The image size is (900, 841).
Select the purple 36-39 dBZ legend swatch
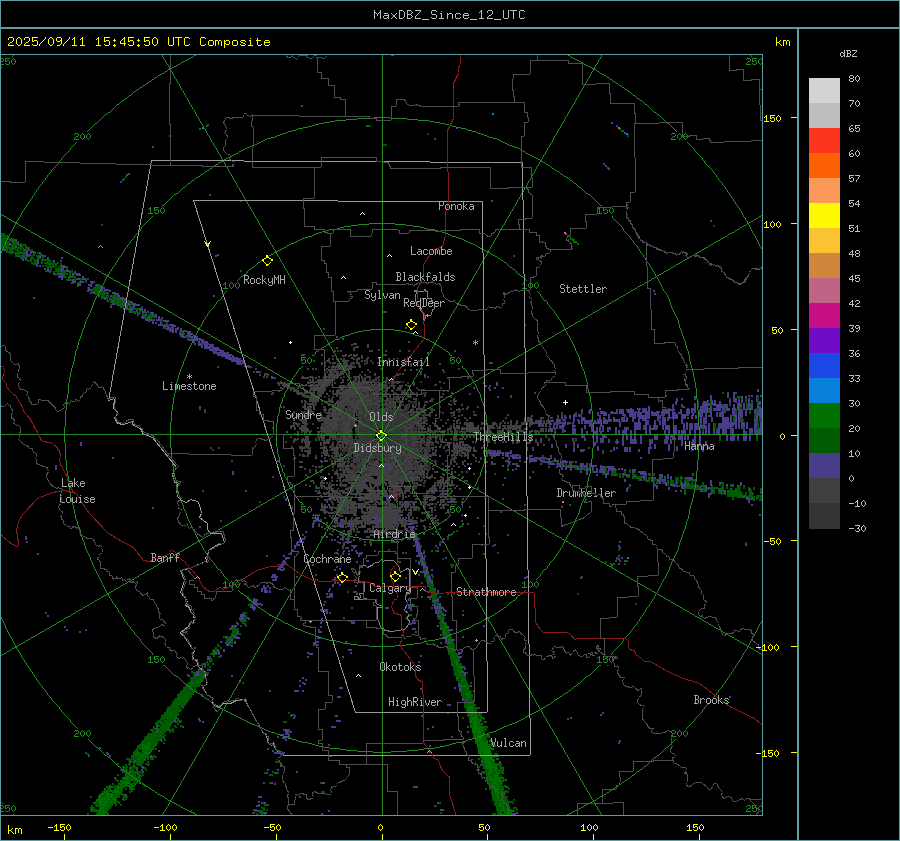824,340
